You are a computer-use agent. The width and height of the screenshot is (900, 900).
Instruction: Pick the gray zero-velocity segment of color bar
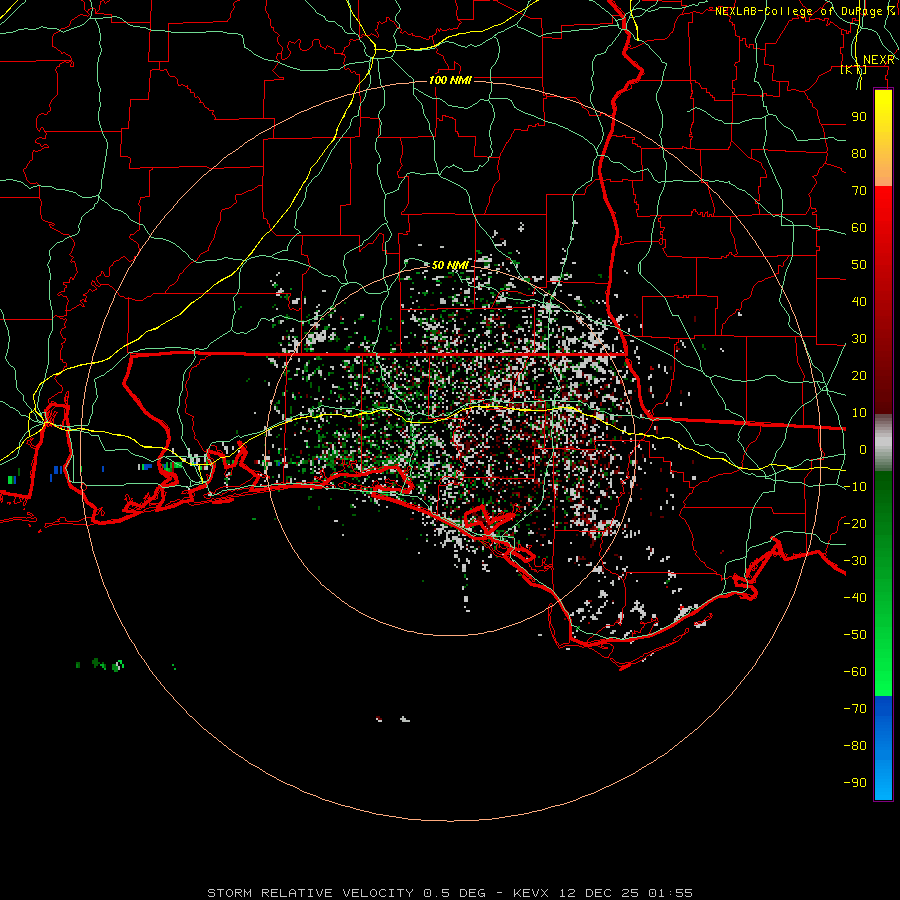[883, 443]
